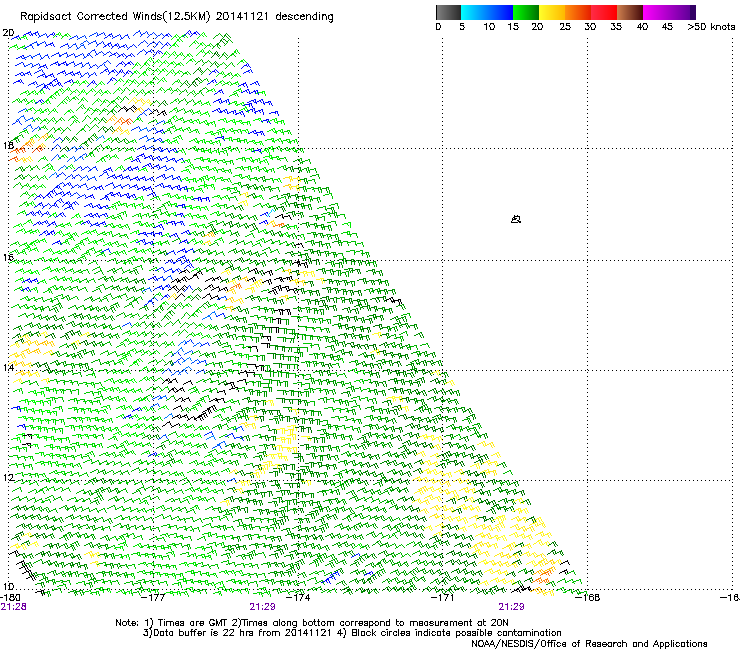This screenshot has width=740, height=650.
Task: Pick the cyan-blue 5–15 knots legend band
Action: pyautogui.click(x=487, y=12)
